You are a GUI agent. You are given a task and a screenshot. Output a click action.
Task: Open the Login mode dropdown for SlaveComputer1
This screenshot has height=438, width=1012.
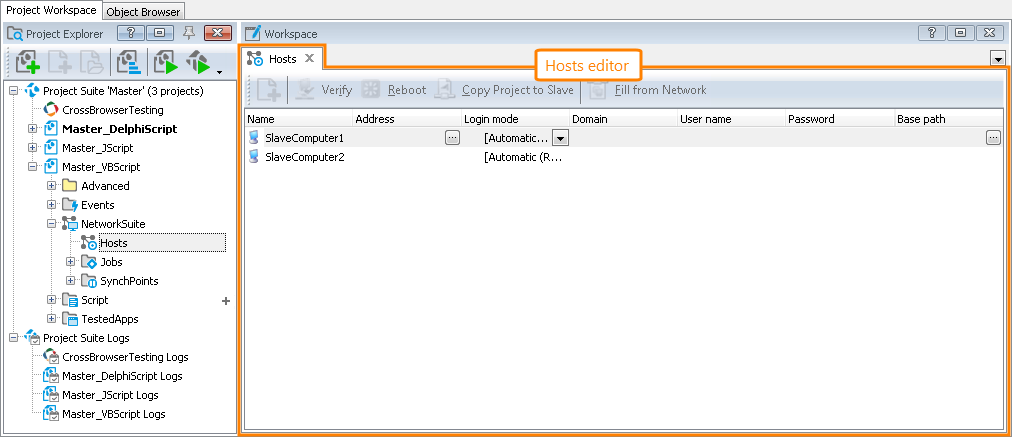coord(560,137)
